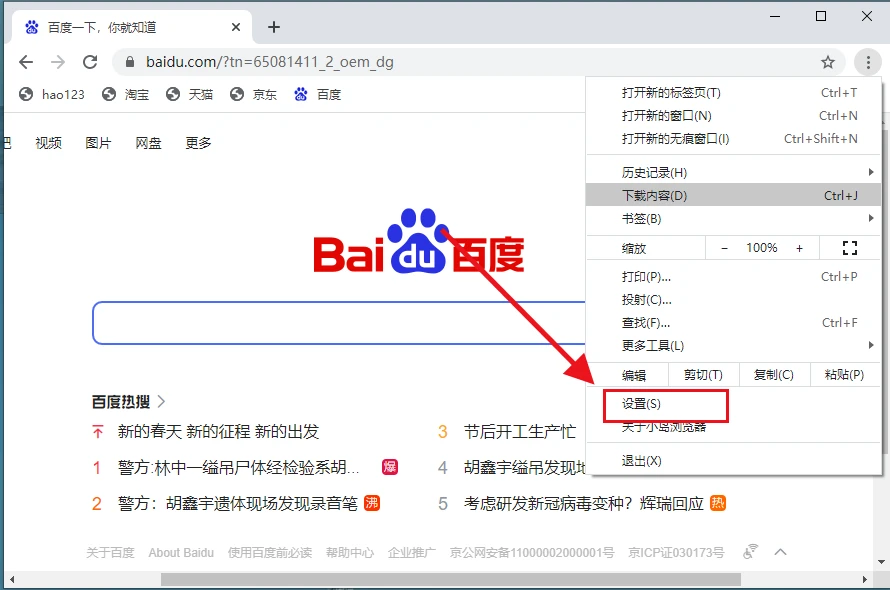
Task: Open the 关于百度 footer link
Action: (110, 553)
